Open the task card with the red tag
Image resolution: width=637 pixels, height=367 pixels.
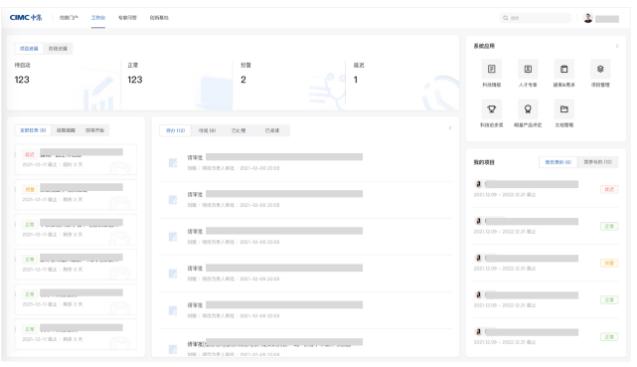pos(76,159)
